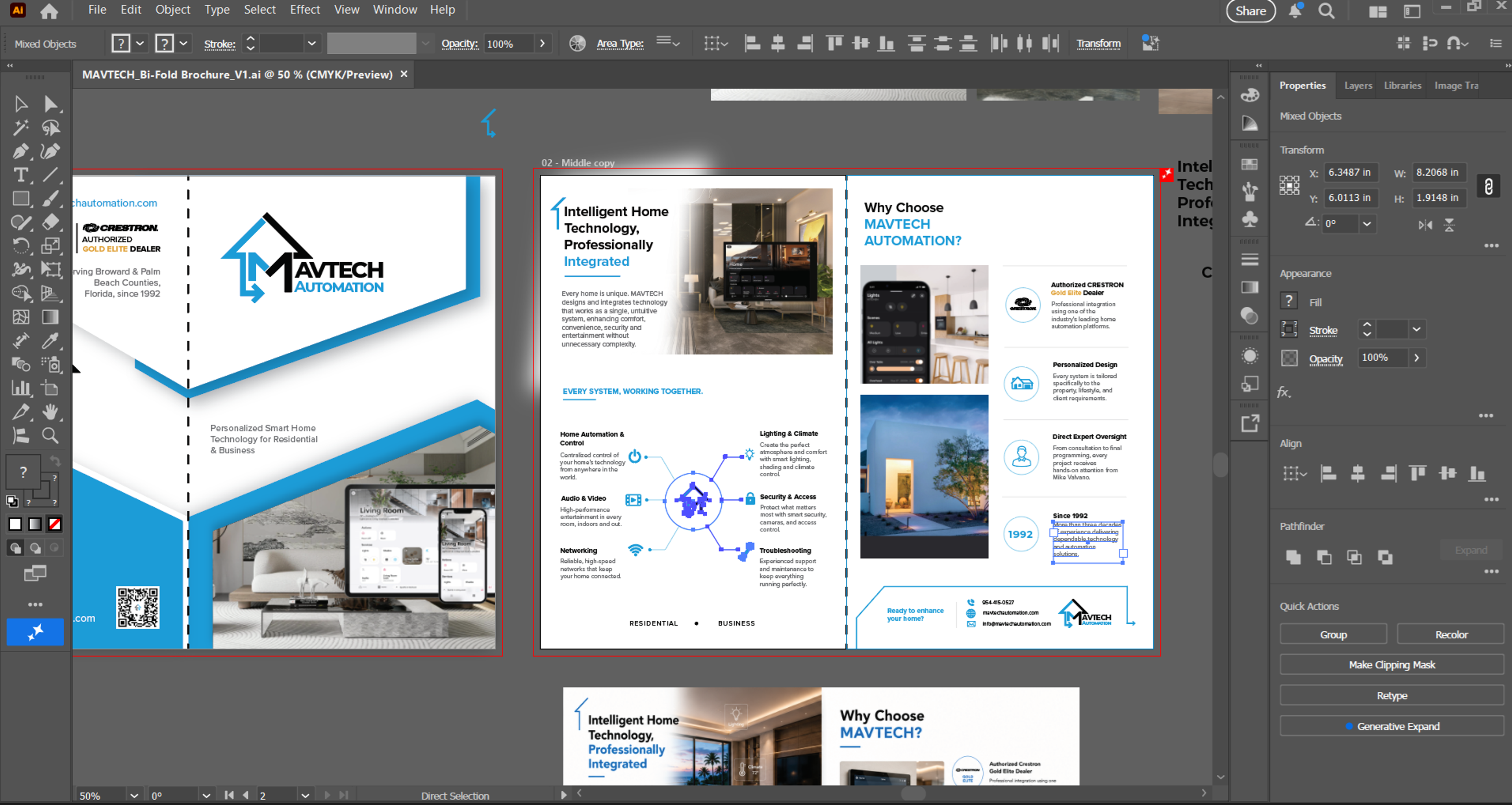Open the control bar fill dropdown arrow
The height and width of the screenshot is (805, 1512).
click(x=140, y=43)
